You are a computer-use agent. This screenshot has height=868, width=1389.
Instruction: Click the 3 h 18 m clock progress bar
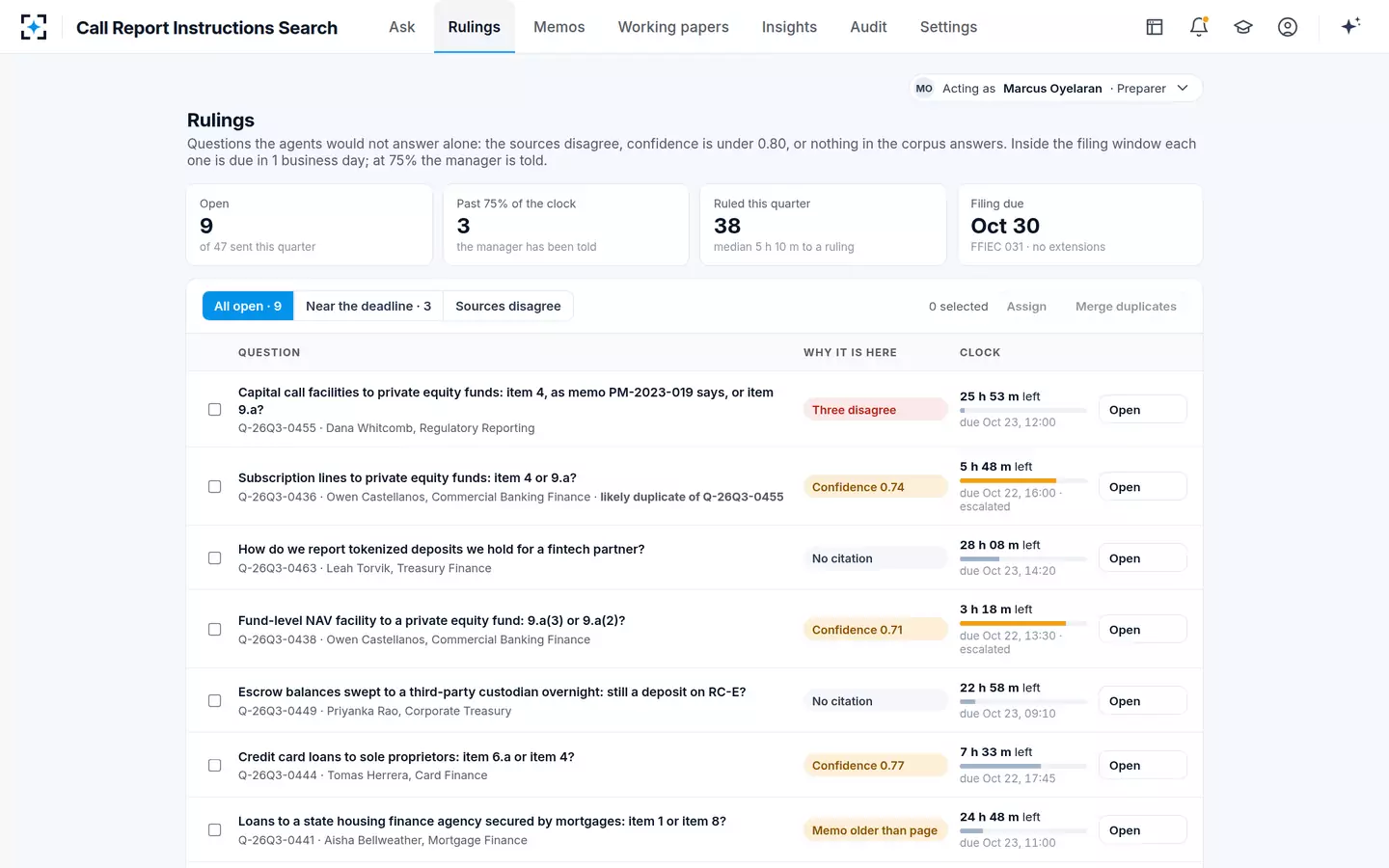(1023, 623)
